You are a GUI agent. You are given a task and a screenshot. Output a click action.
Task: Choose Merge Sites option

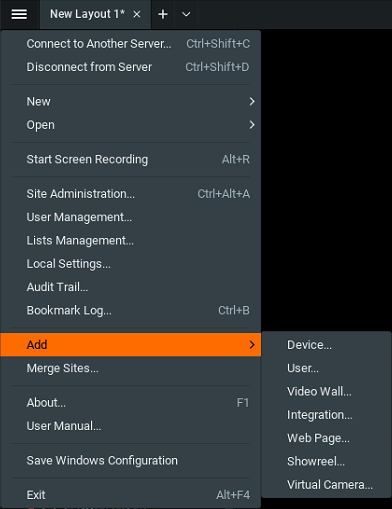(131, 368)
